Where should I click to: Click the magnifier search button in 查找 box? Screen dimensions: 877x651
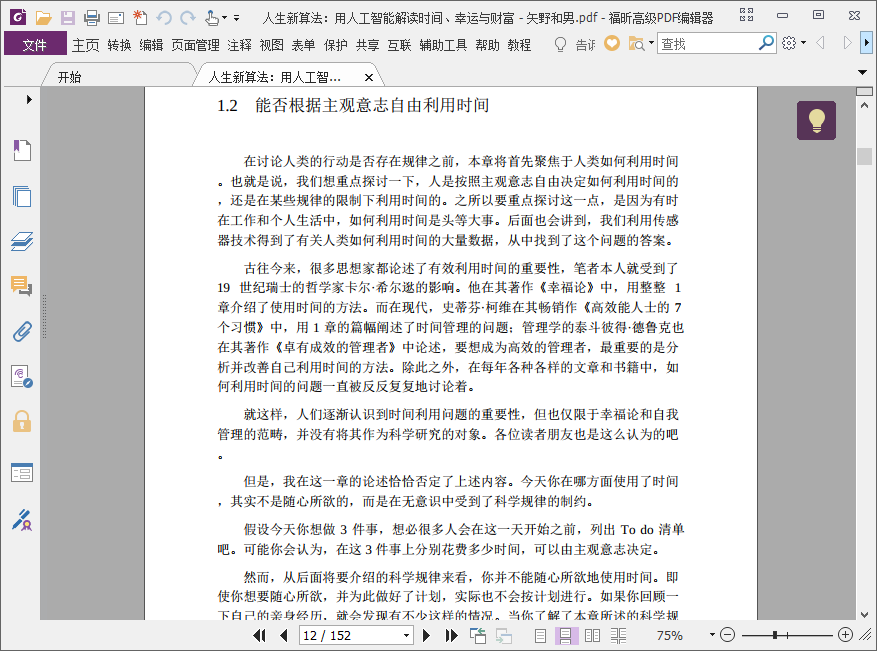coord(766,43)
